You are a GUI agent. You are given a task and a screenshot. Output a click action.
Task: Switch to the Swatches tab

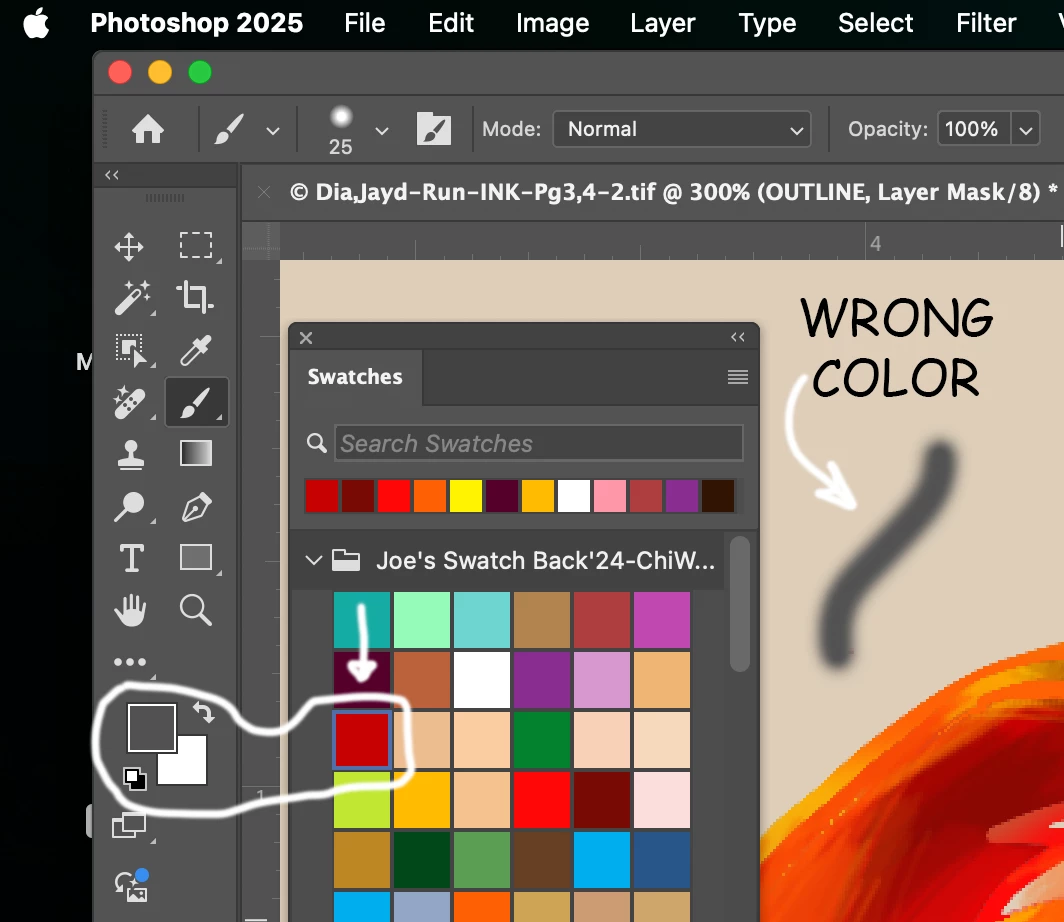355,377
